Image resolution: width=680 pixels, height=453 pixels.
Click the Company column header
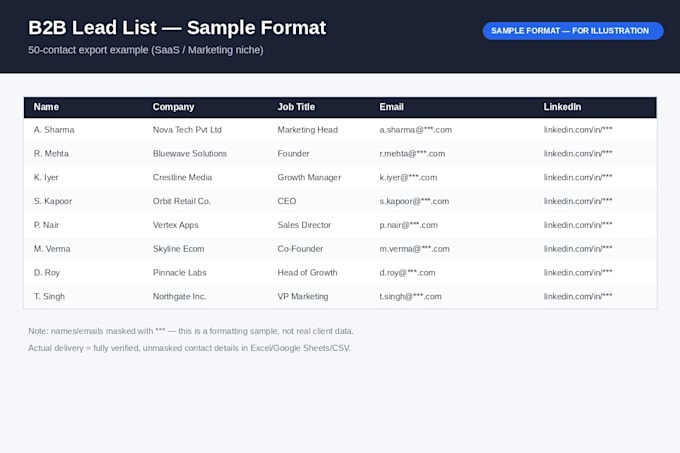point(173,107)
